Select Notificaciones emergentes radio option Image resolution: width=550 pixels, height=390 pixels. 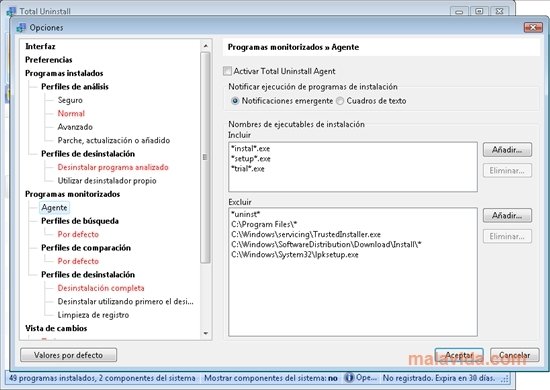(235, 101)
